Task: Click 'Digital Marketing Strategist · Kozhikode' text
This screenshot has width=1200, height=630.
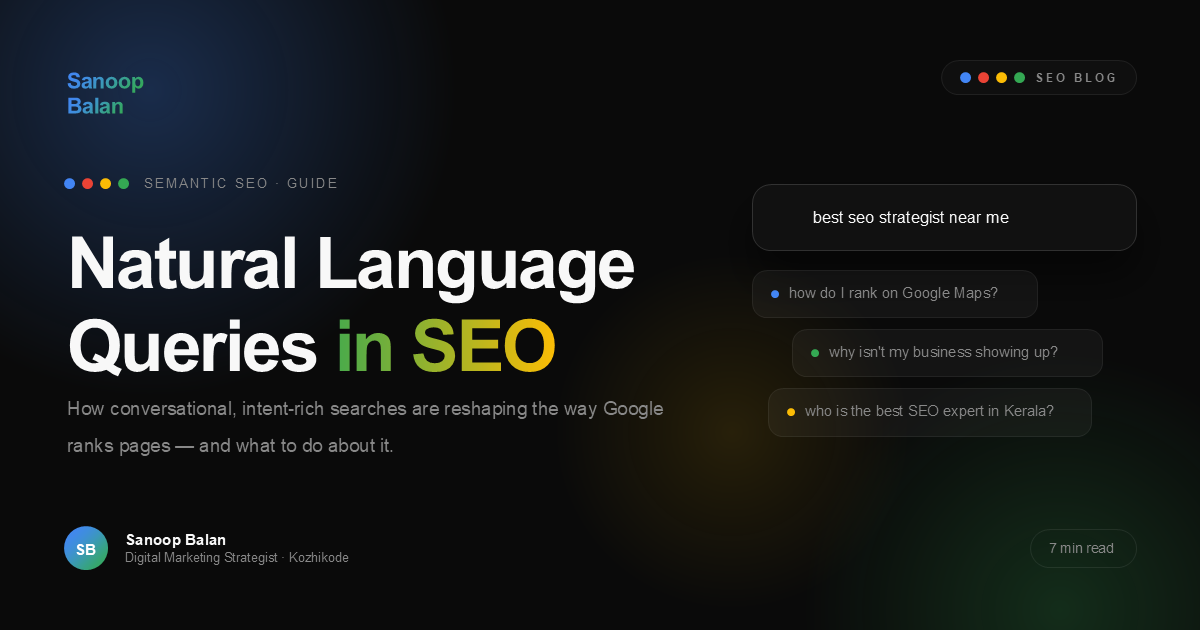Action: pos(237,558)
